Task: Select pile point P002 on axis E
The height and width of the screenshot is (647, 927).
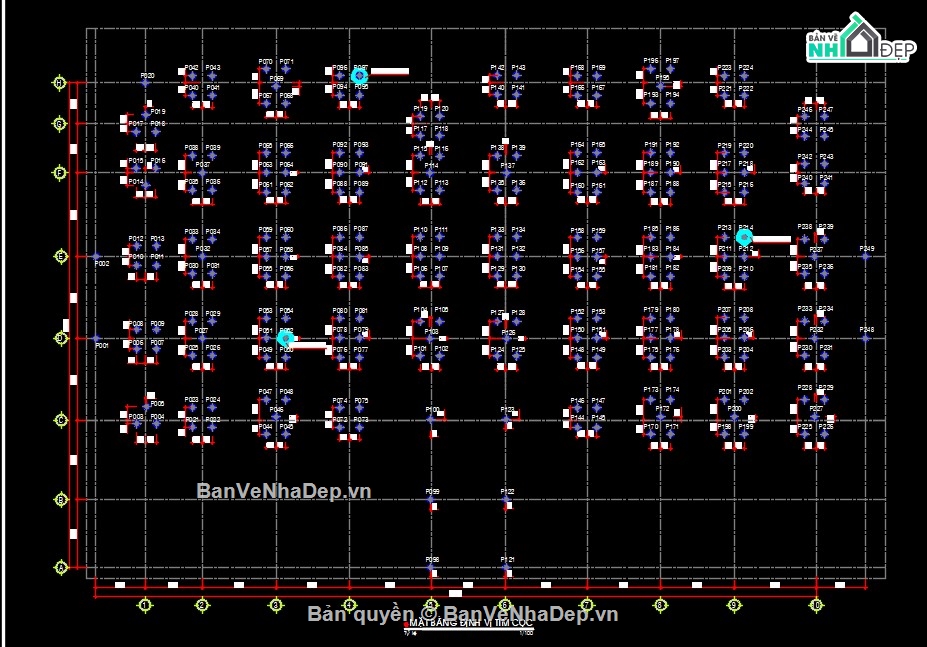Action: [97, 256]
